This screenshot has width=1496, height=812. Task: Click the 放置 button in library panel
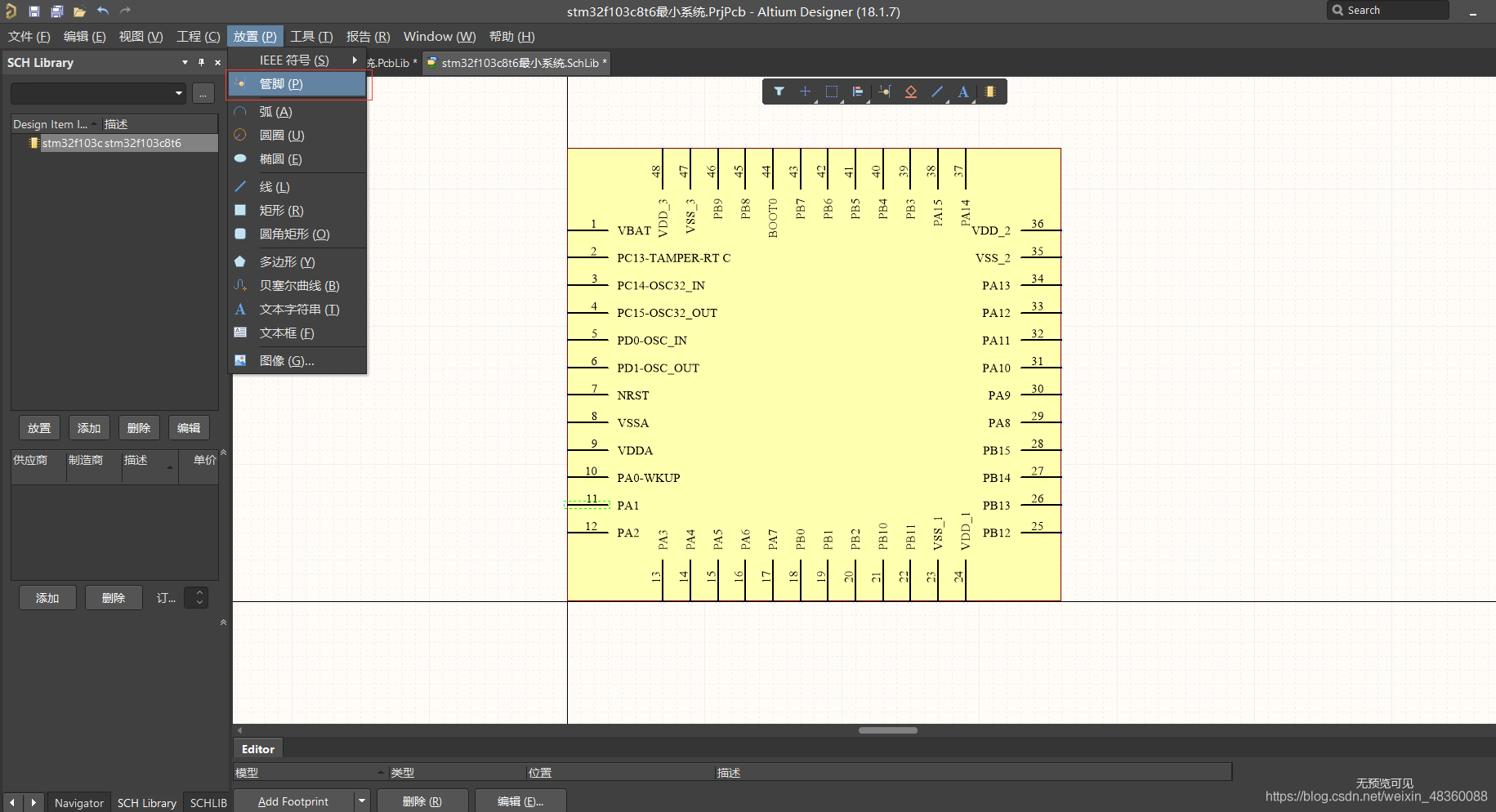point(39,428)
